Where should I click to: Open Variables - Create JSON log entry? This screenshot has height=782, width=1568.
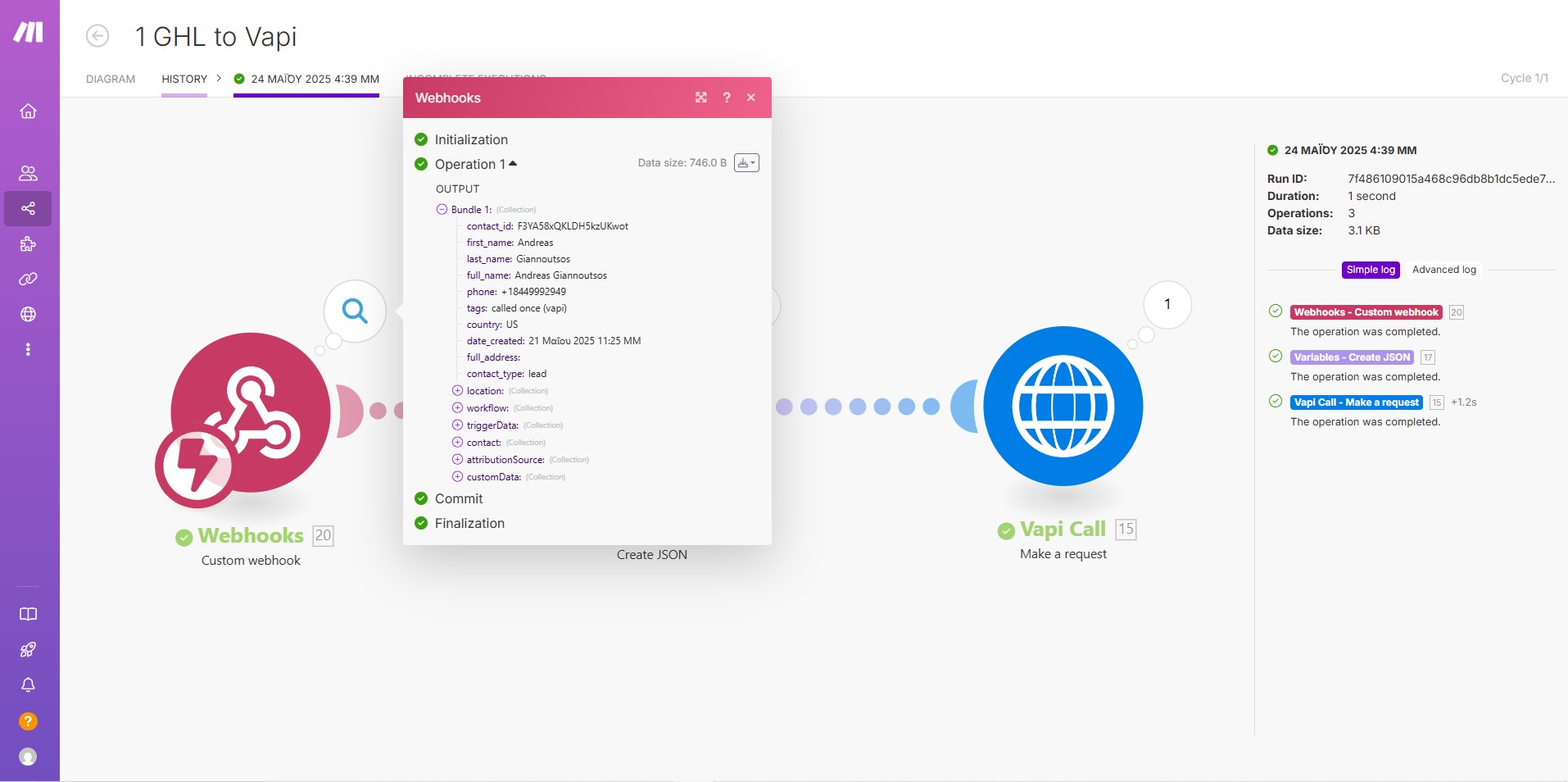pos(1352,357)
